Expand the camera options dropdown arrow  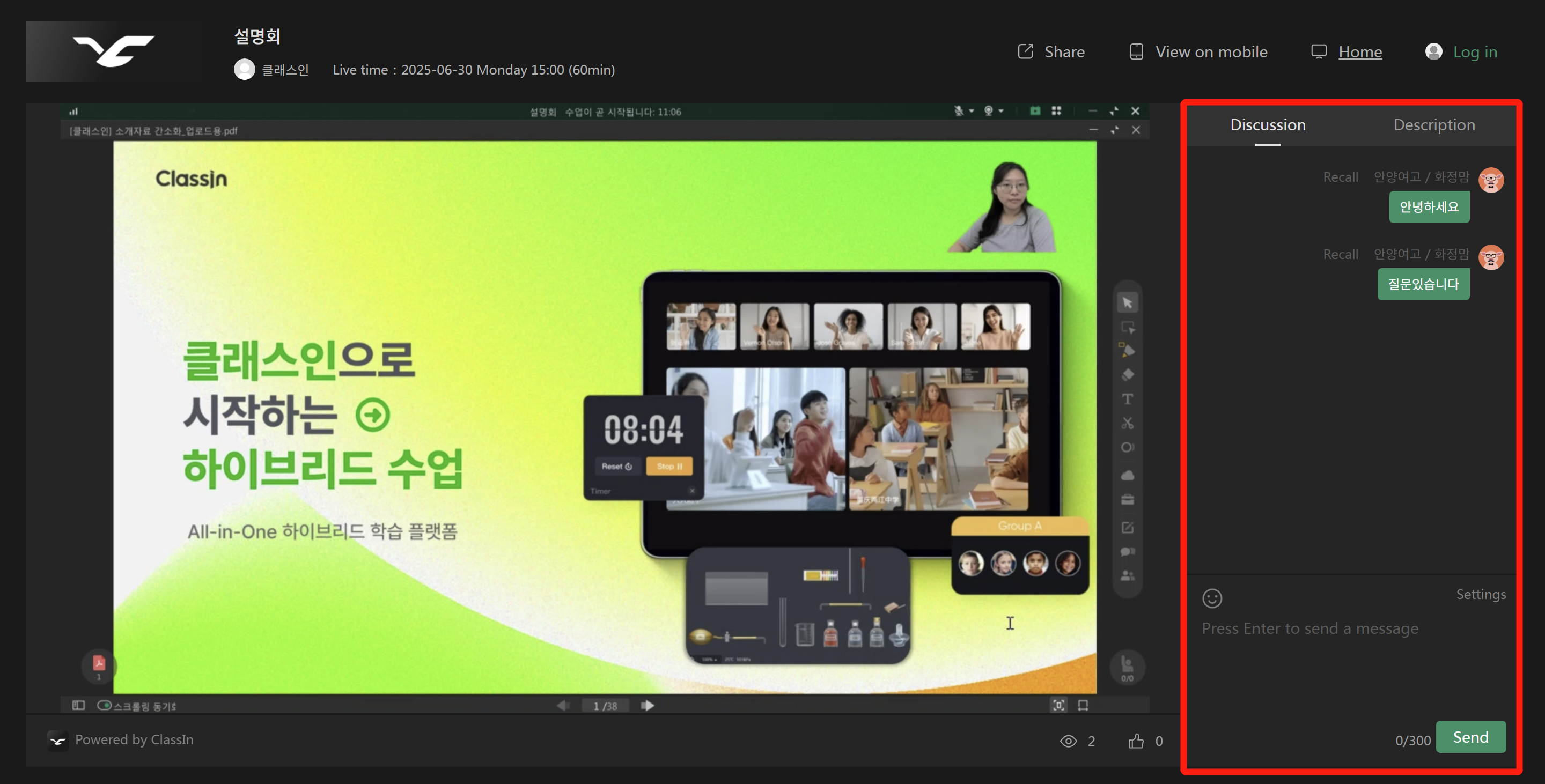tap(1001, 112)
